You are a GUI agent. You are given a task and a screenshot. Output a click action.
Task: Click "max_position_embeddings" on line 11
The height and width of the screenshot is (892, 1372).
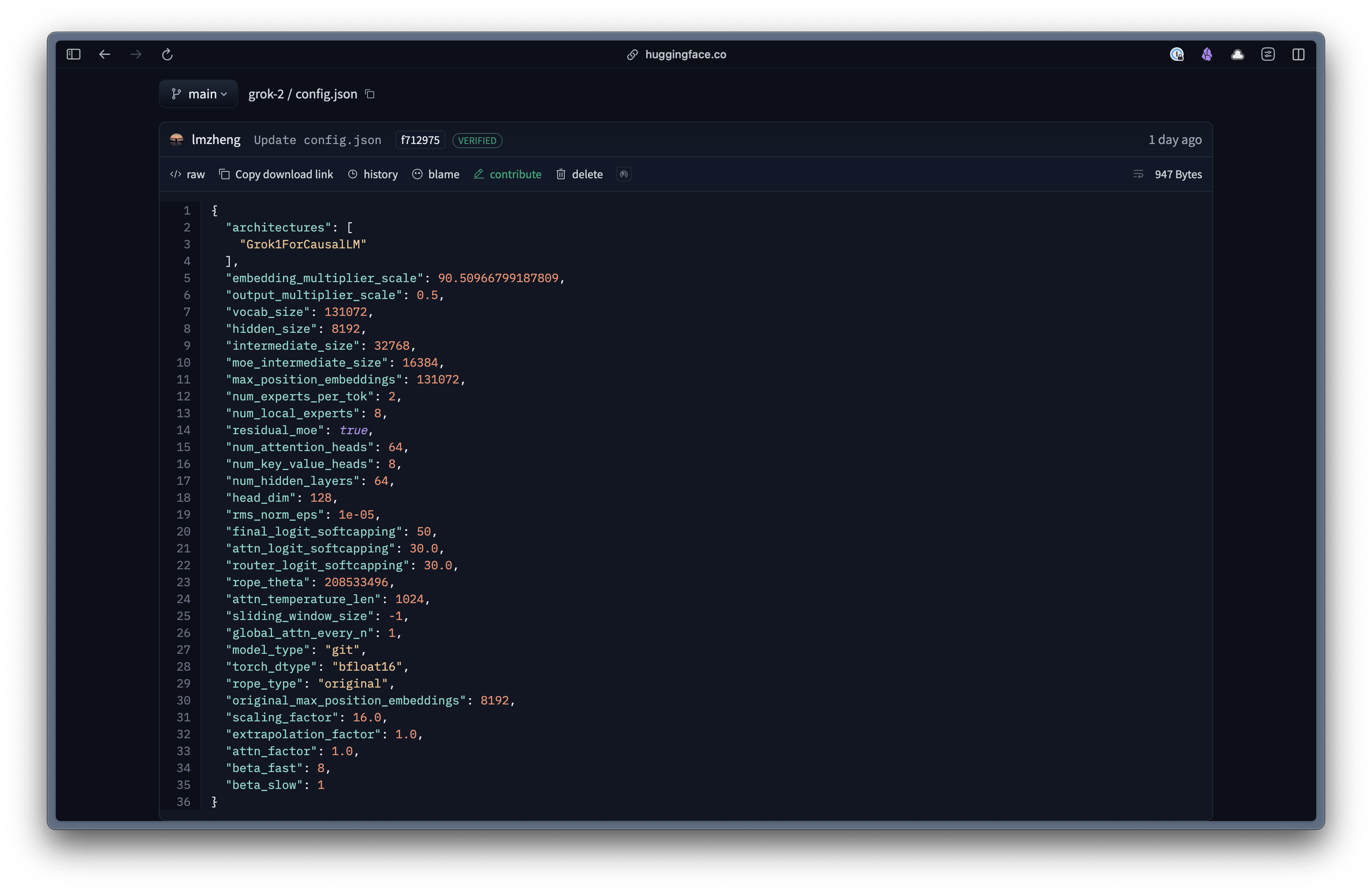tap(313, 379)
